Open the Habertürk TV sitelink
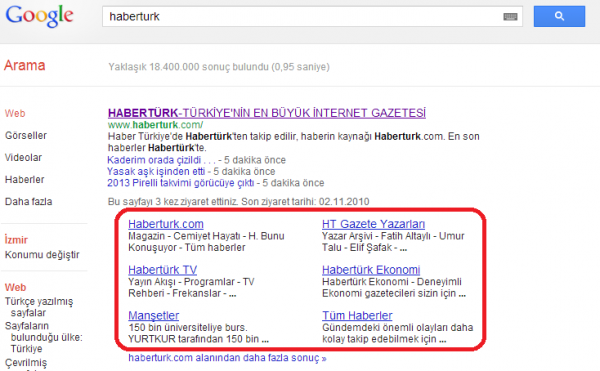This screenshot has width=600, height=371. [x=163, y=270]
